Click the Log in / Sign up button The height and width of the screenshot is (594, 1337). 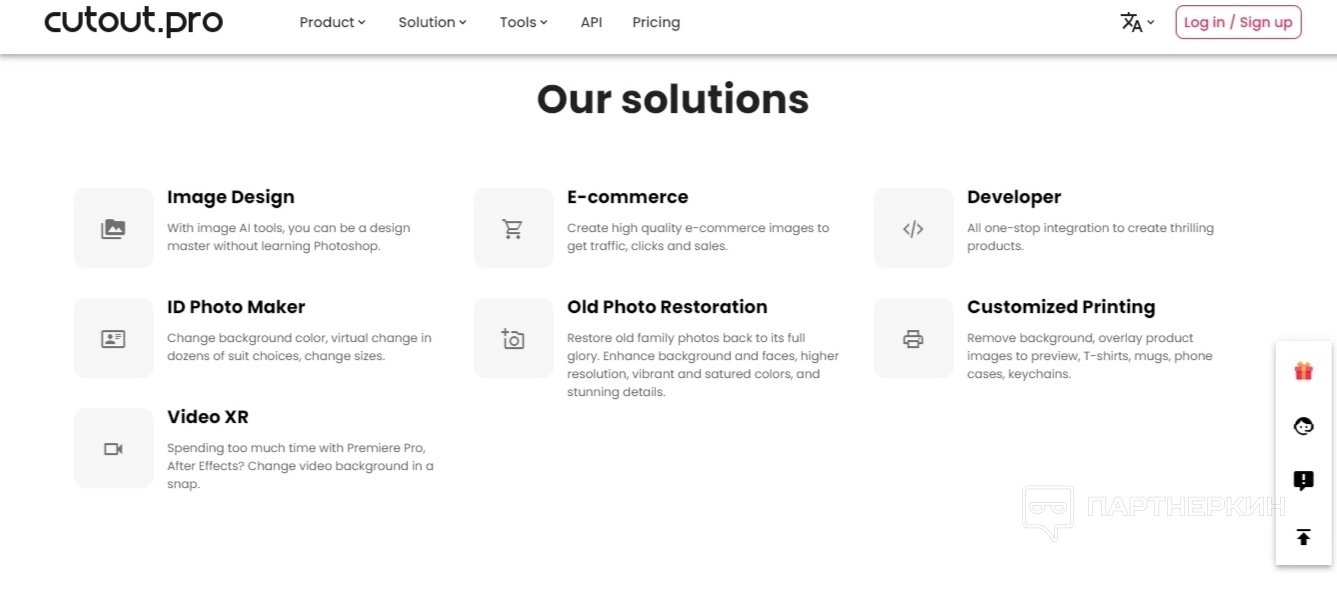point(1238,22)
